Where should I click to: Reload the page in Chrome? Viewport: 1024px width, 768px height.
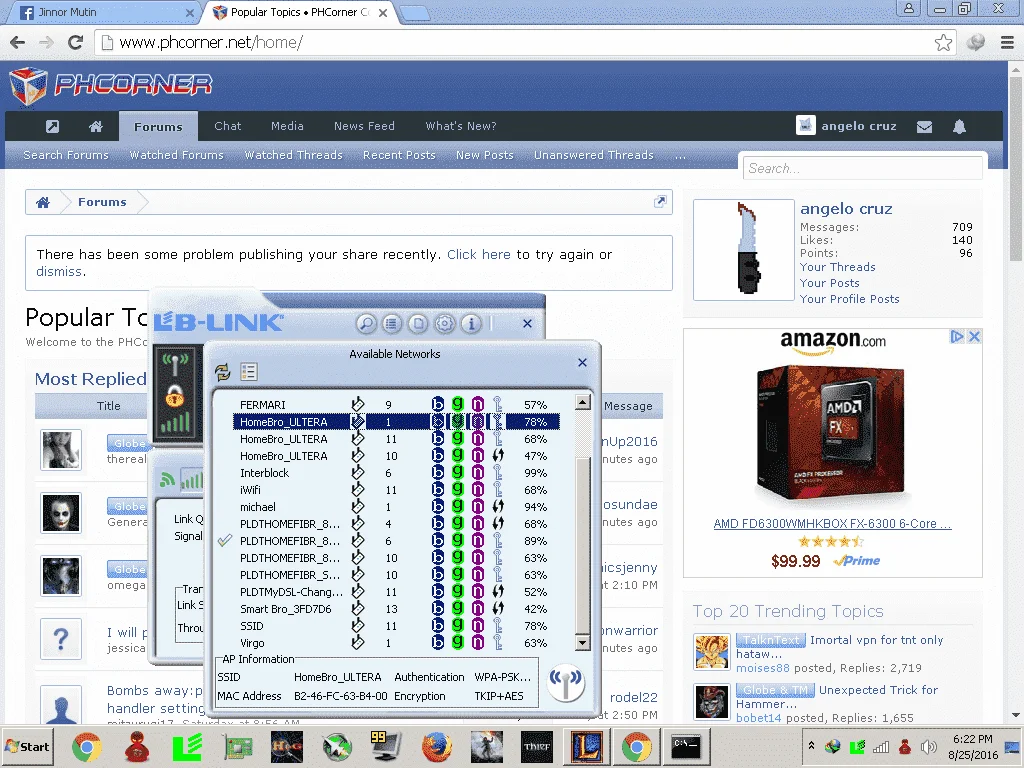(x=76, y=42)
